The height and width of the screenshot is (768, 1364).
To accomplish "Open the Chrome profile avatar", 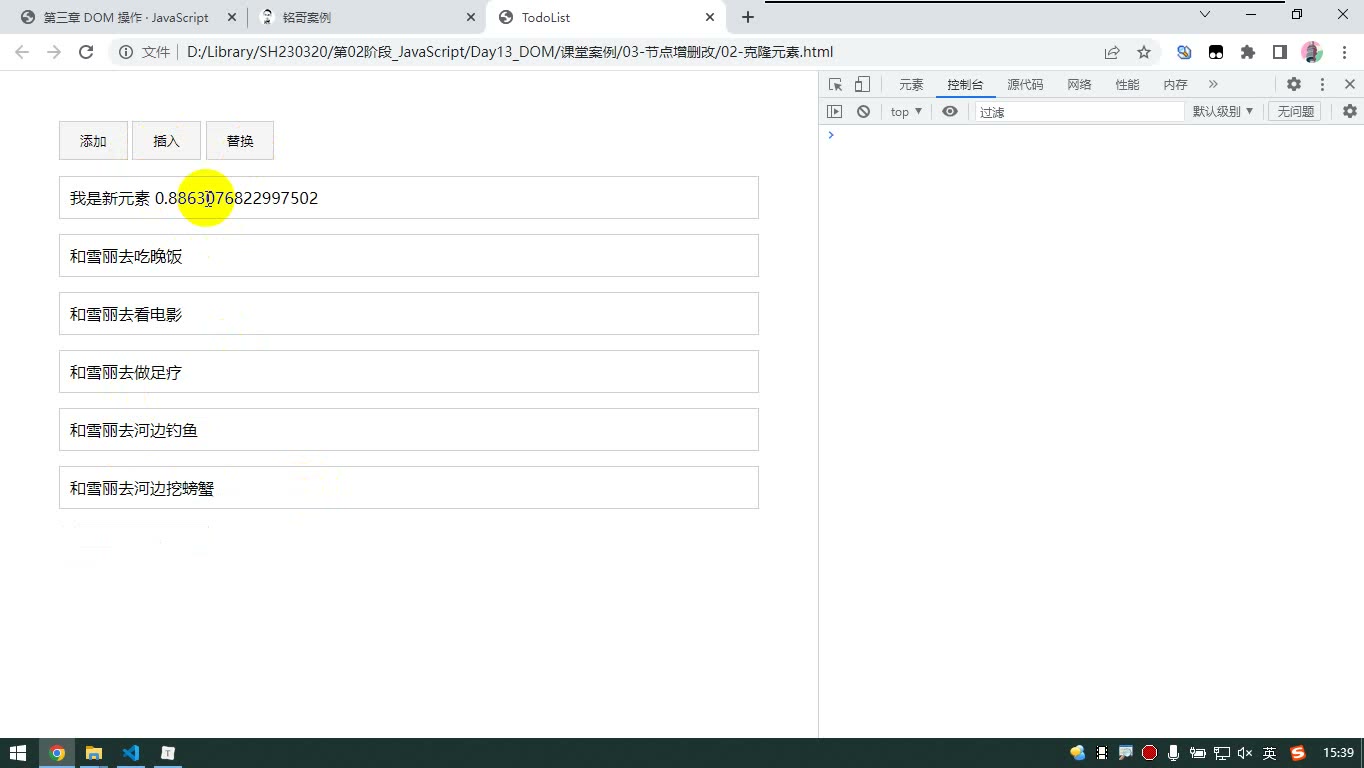I will [x=1312, y=52].
